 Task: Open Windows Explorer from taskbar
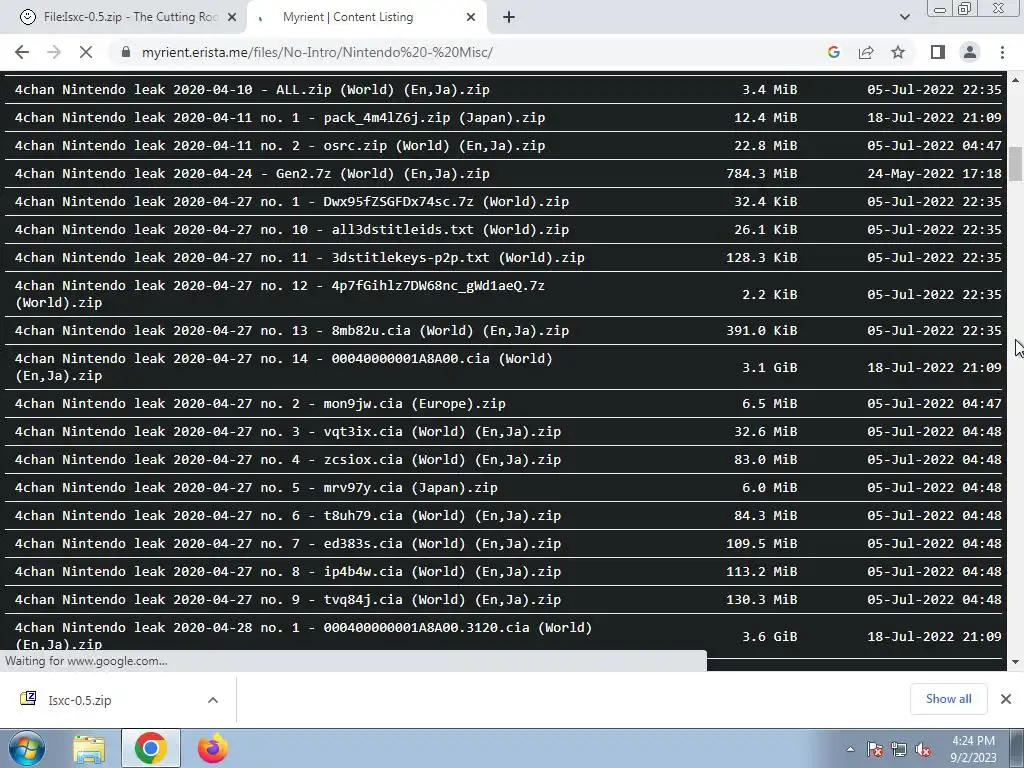click(89, 749)
